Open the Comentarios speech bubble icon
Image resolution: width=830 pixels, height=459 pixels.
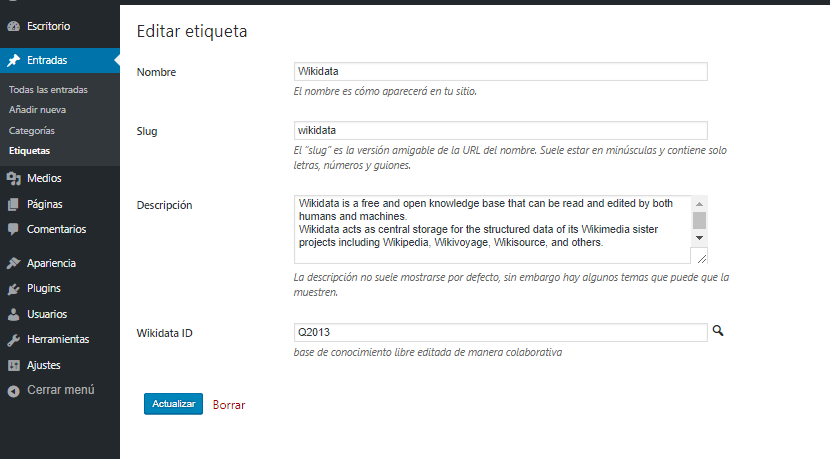tap(13, 229)
